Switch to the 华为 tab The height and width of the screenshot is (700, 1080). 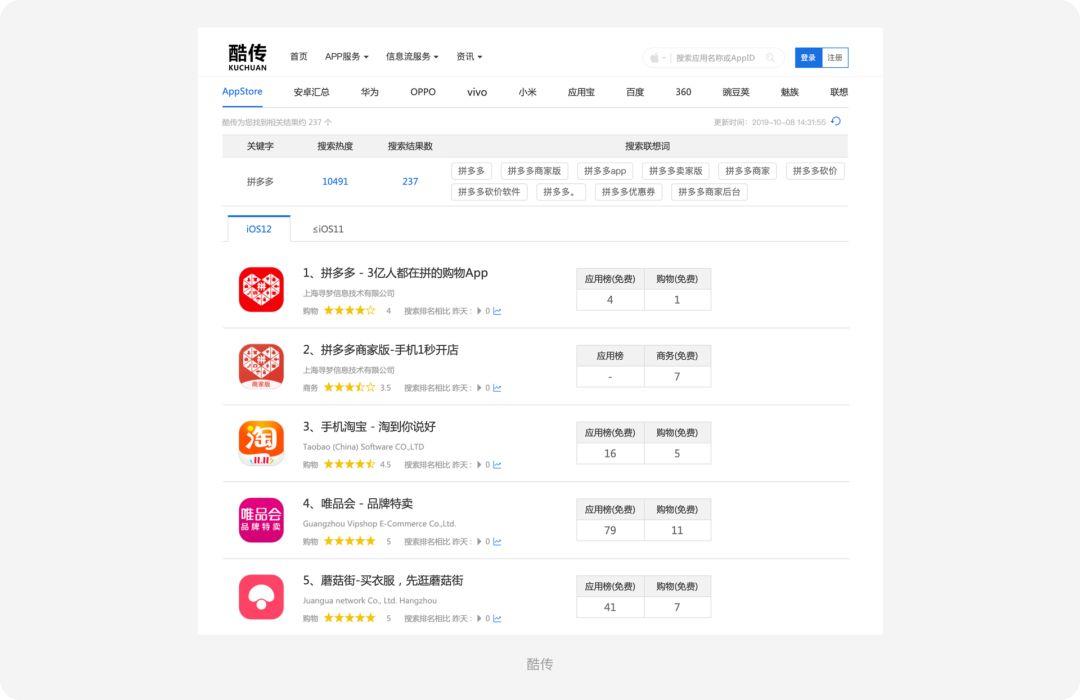pos(370,92)
